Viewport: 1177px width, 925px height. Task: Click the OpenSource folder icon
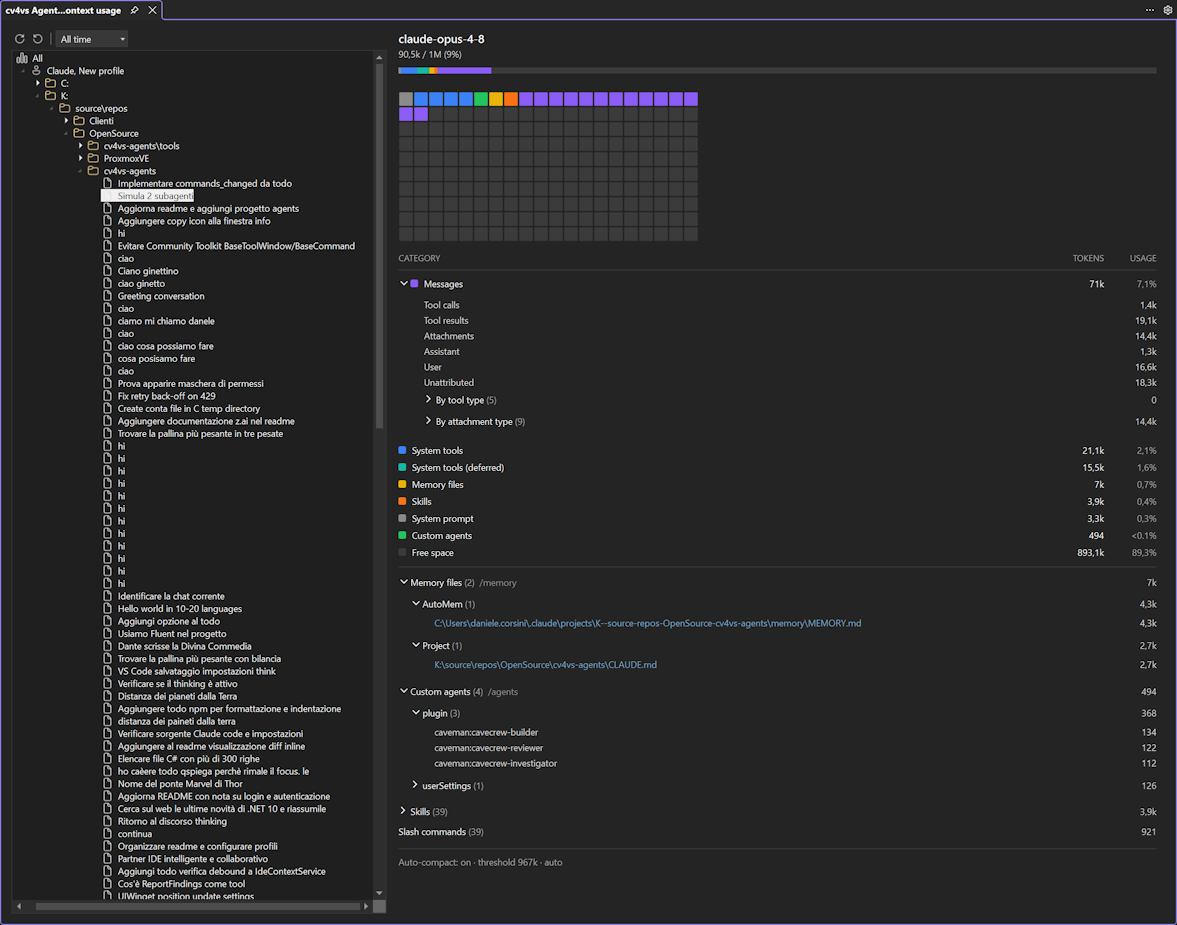coord(79,133)
